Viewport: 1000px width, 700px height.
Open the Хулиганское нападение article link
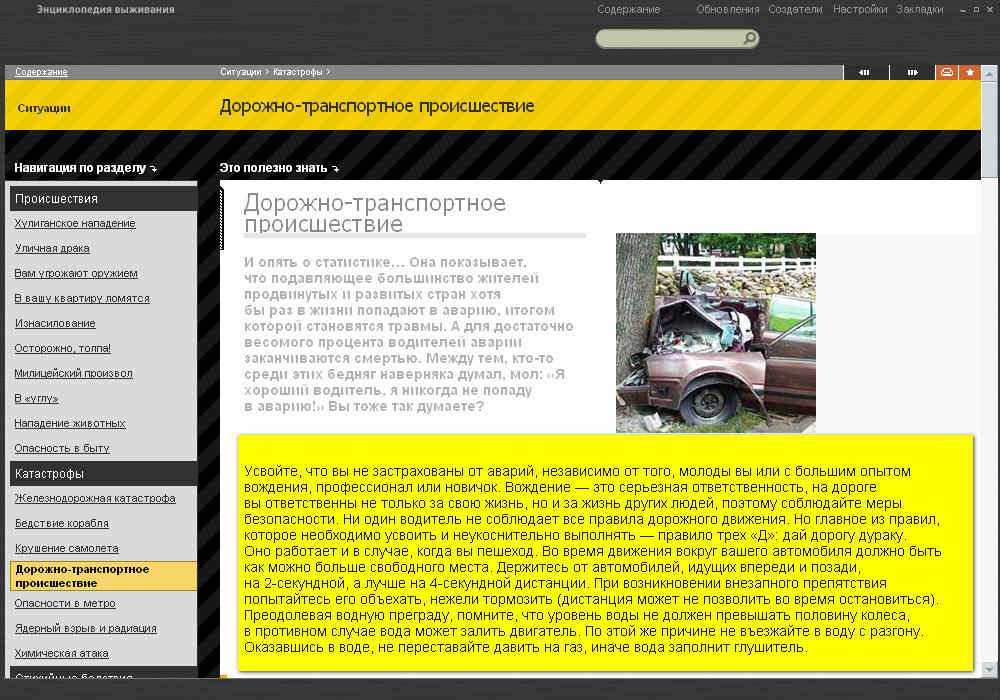(x=75, y=224)
